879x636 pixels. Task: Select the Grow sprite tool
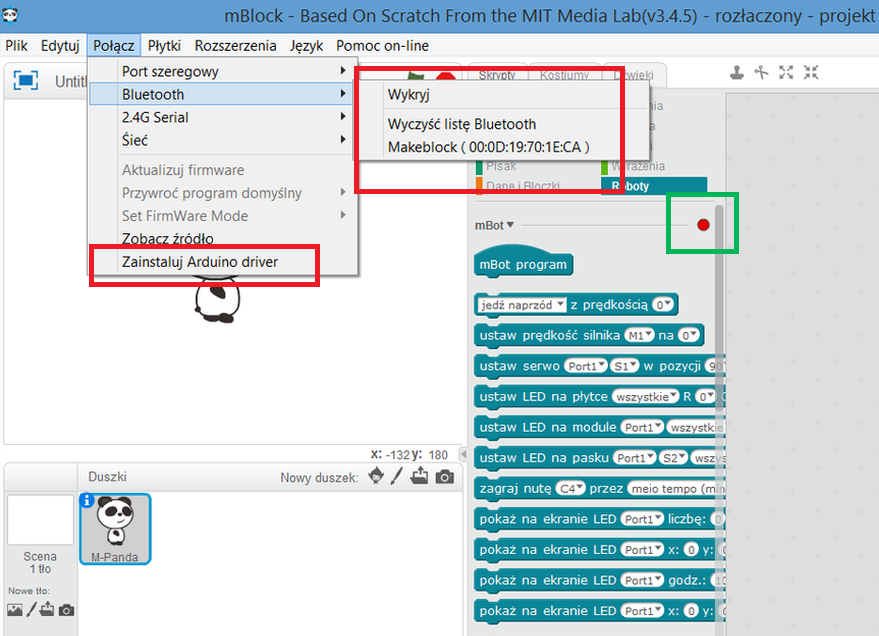tap(786, 72)
